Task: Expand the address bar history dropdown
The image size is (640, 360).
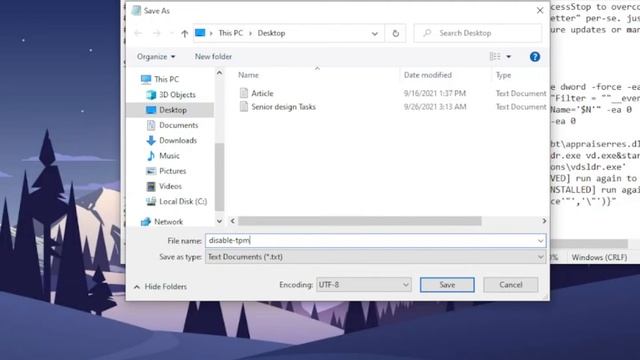Action: pos(375,33)
